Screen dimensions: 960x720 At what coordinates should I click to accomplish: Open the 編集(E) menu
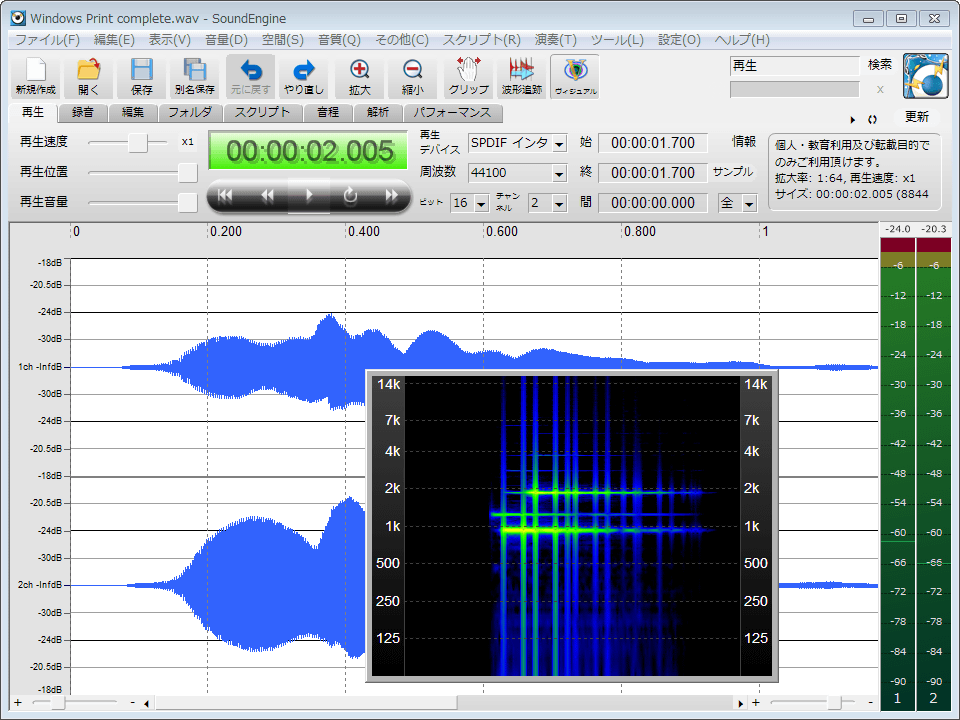point(114,40)
